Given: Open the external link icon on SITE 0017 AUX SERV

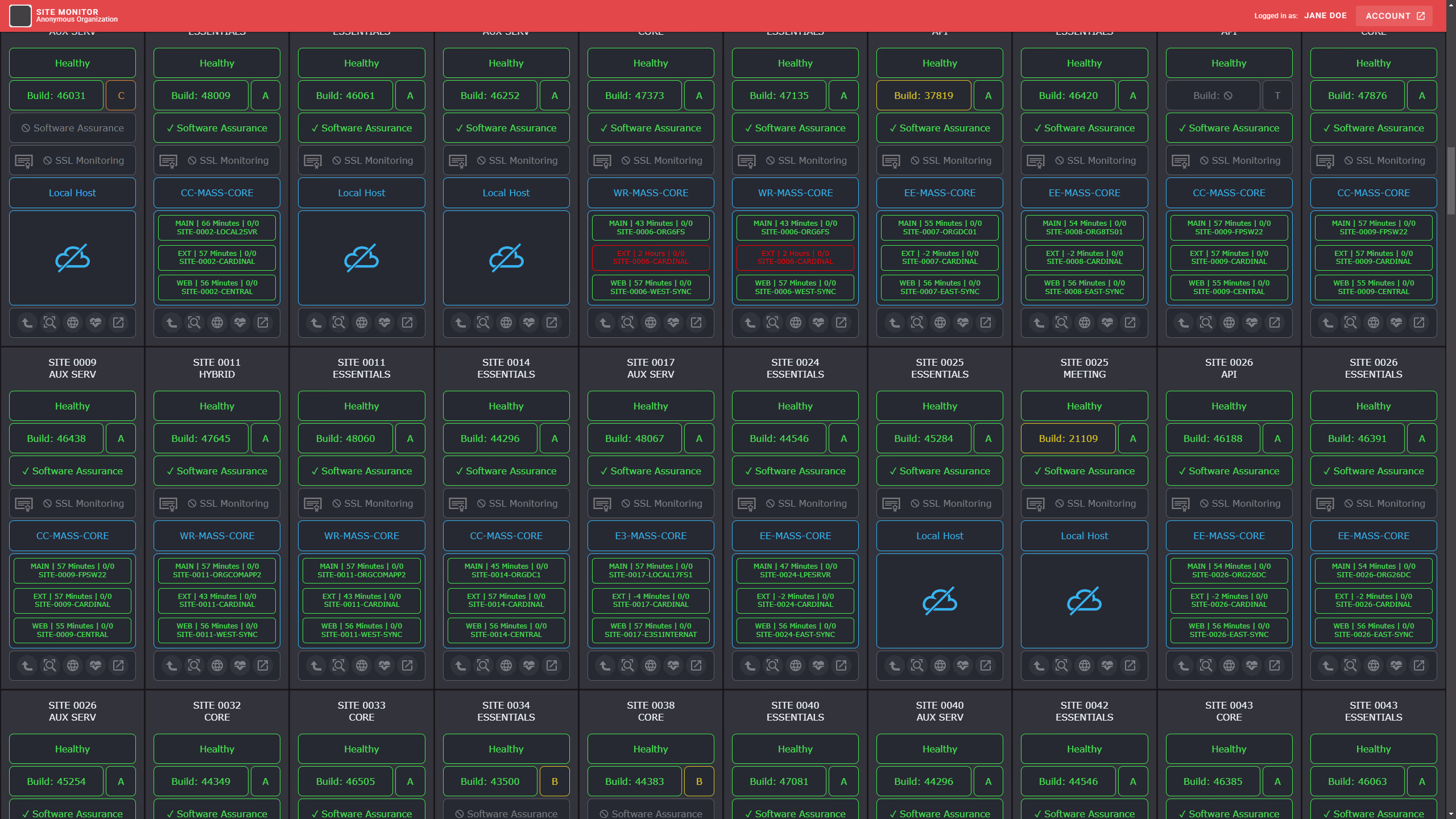Looking at the screenshot, I should 697,665.
